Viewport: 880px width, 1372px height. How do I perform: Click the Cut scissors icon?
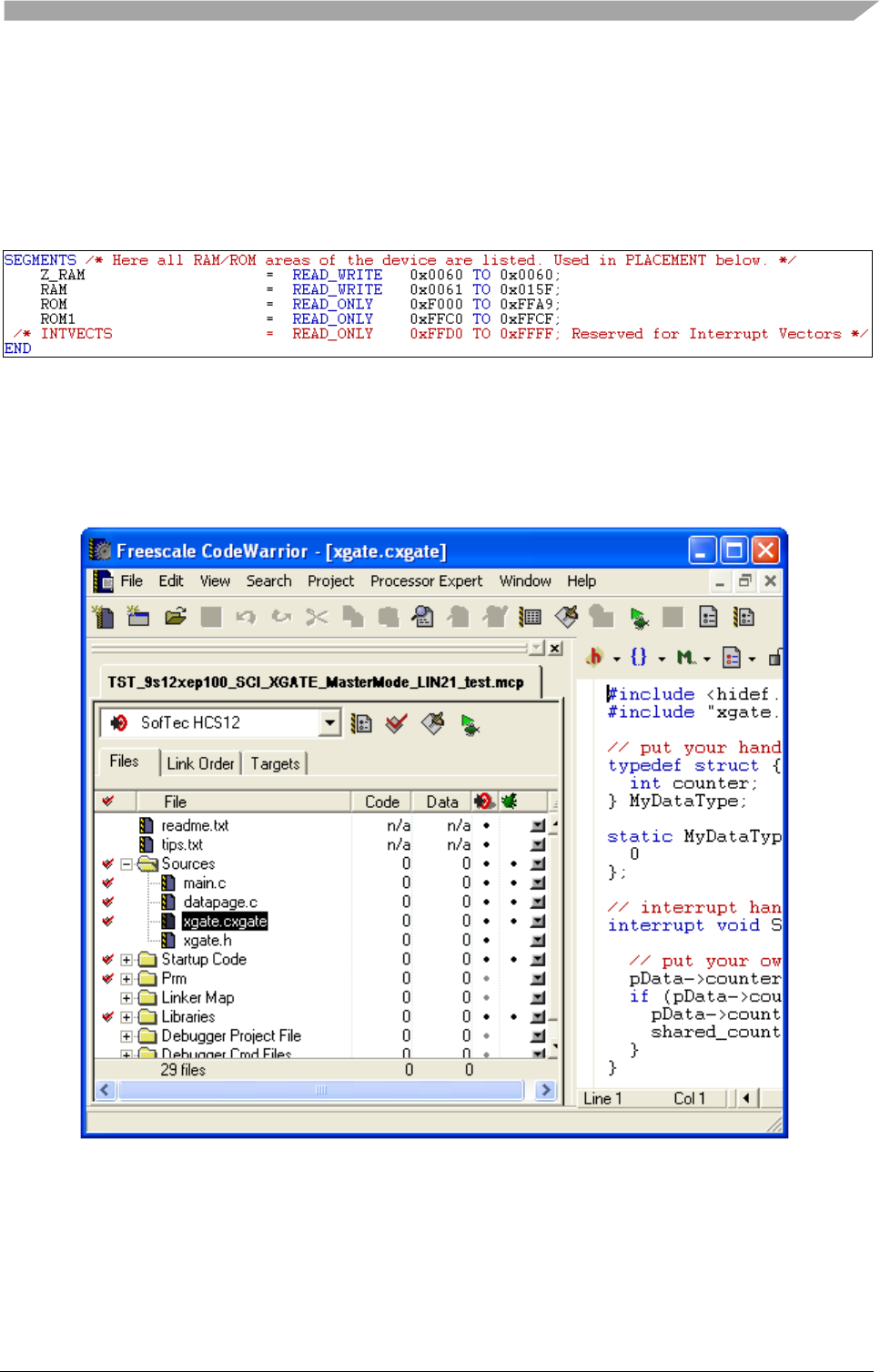pos(317,617)
